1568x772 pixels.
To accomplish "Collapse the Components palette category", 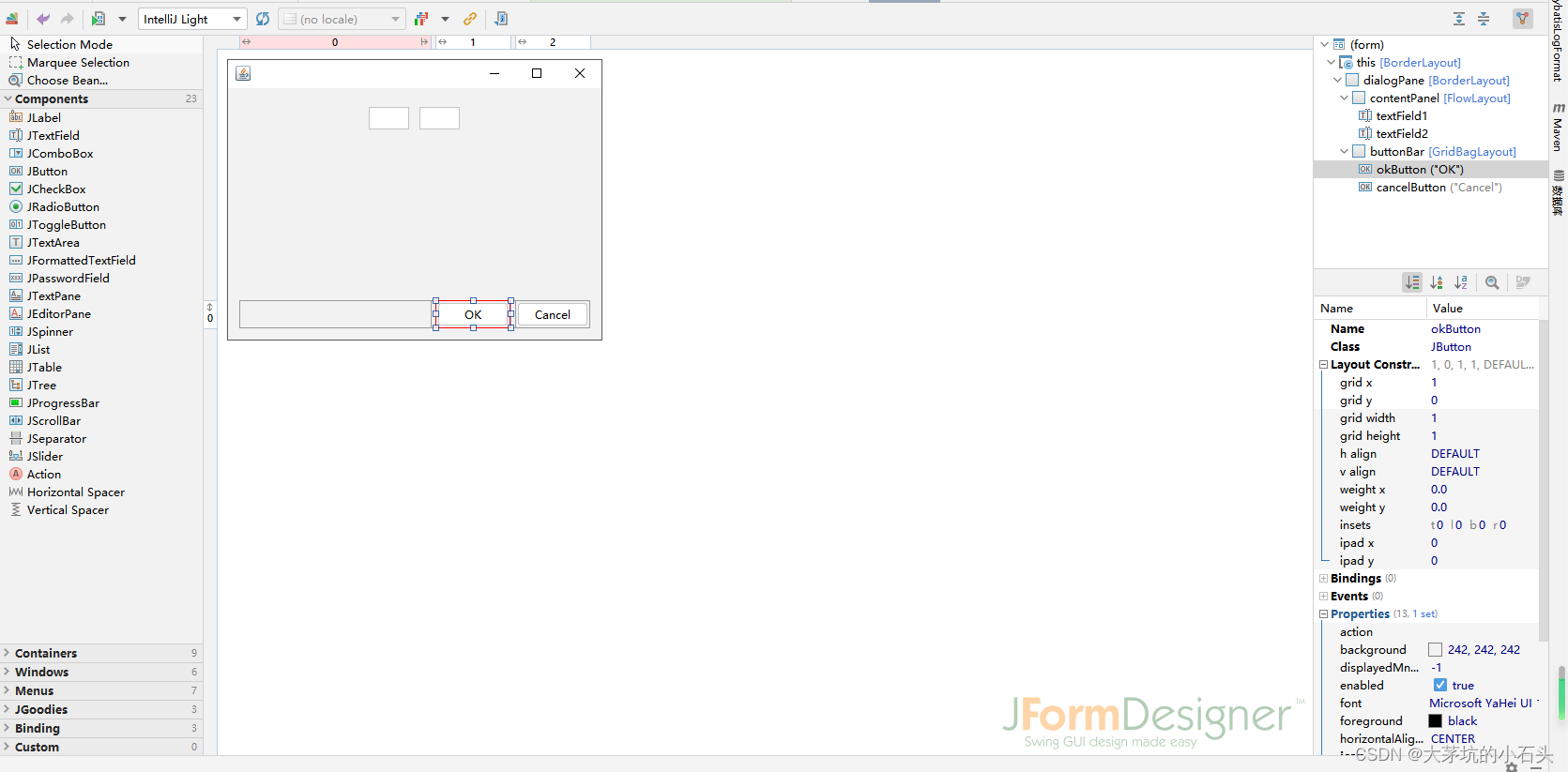I will coord(8,98).
